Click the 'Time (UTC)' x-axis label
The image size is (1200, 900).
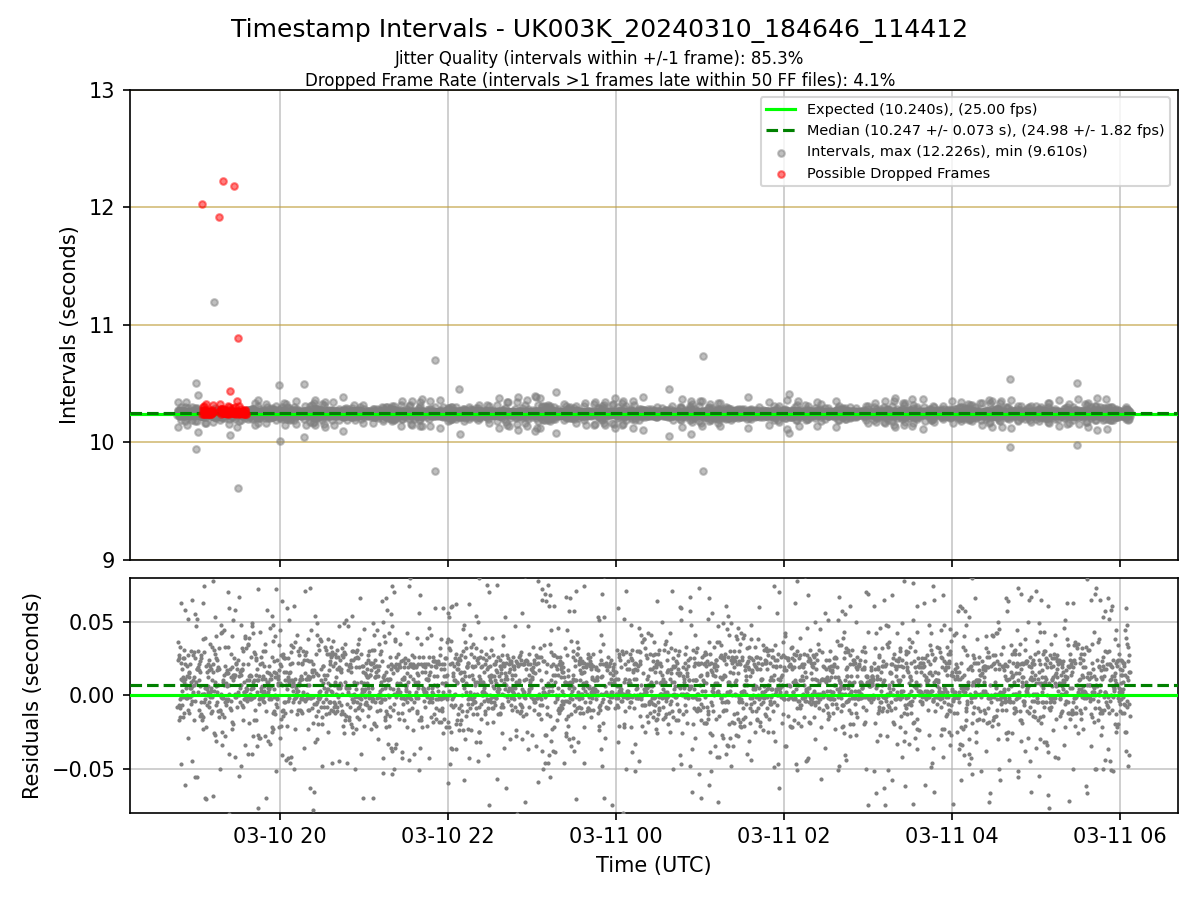(653, 865)
